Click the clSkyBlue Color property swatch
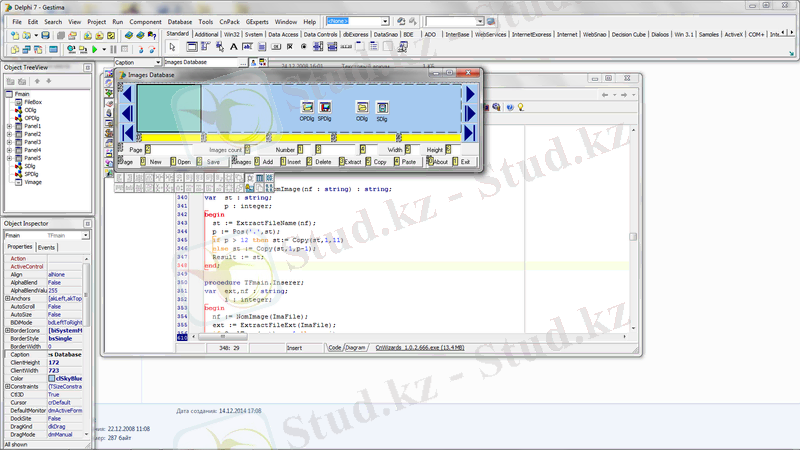Screen dimensions: 800x450 (54, 378)
